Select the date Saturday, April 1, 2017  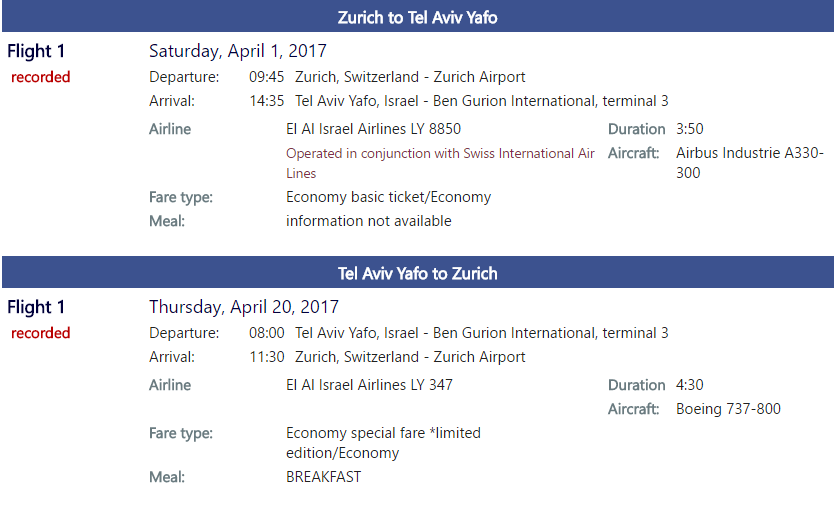point(238,51)
